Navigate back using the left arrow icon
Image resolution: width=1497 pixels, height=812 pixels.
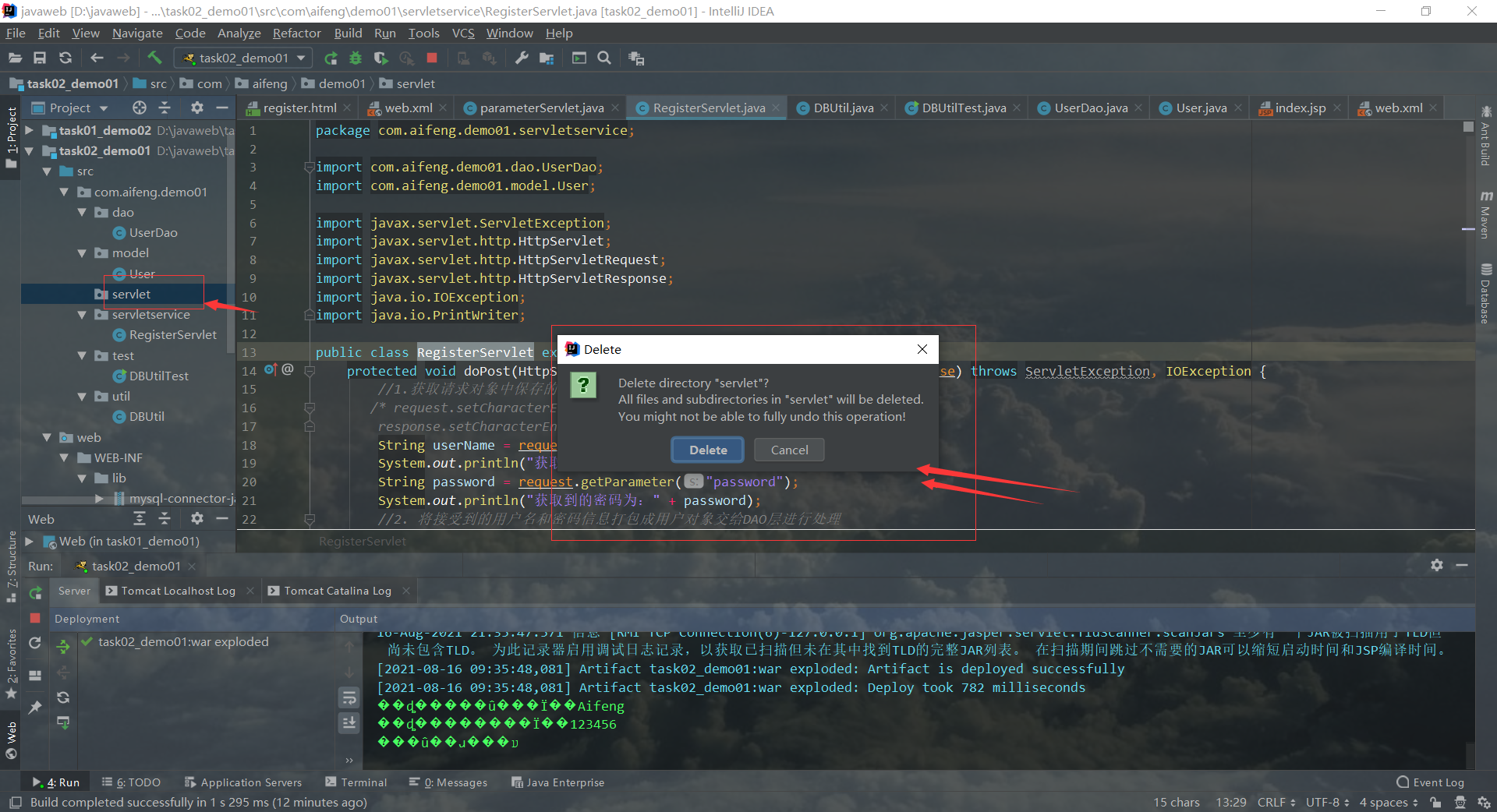point(96,58)
